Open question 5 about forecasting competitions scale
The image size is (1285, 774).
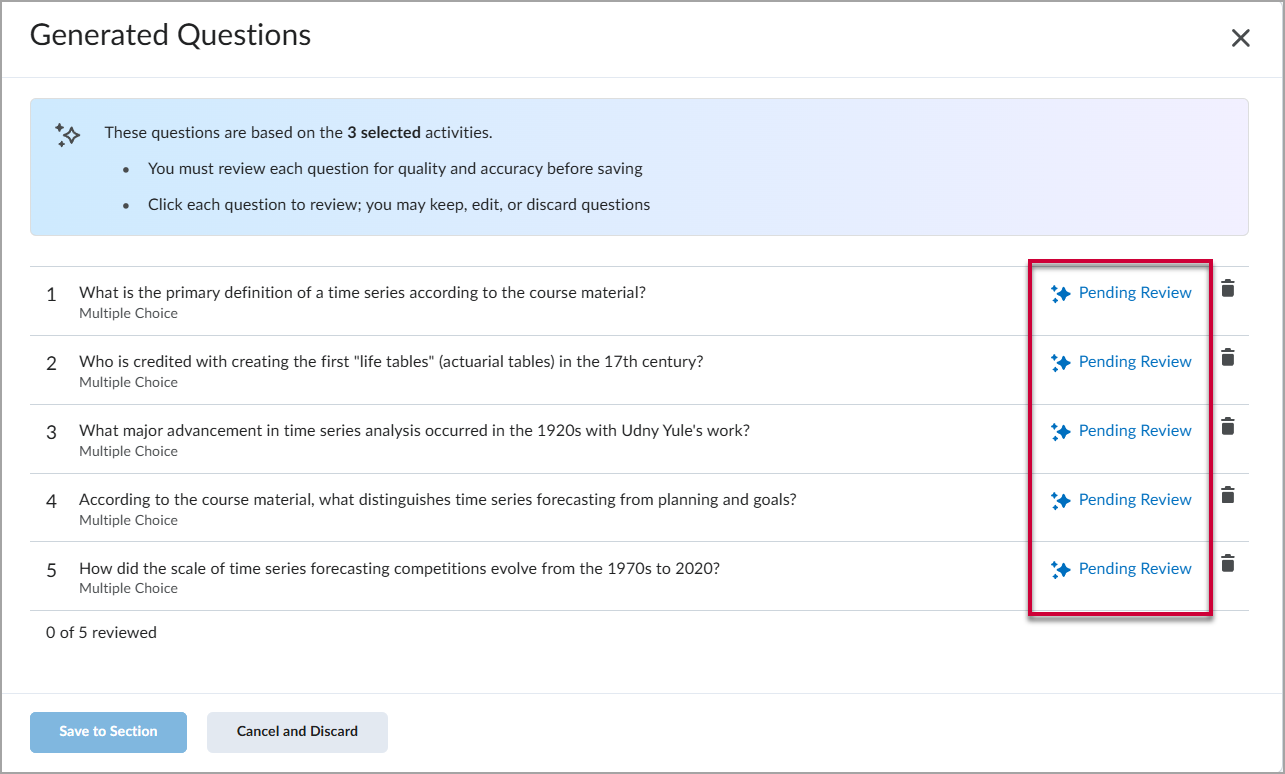pyautogui.click(x=399, y=569)
